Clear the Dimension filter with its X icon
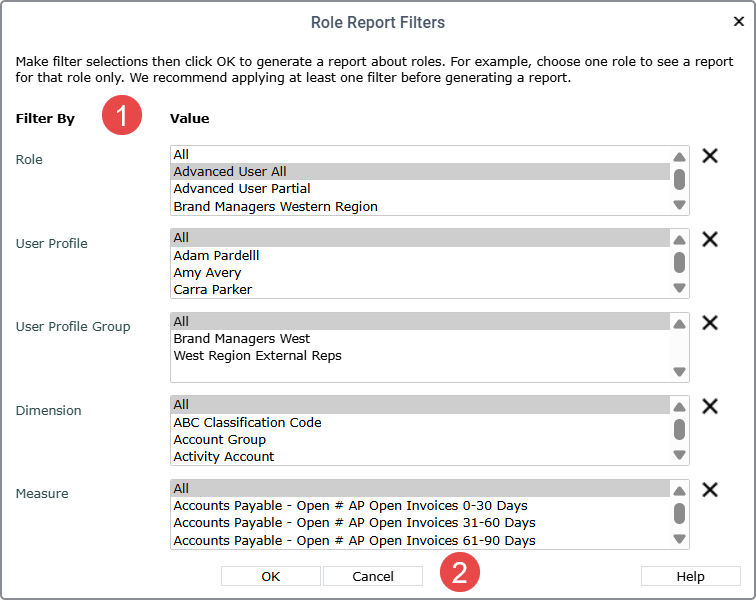The height and width of the screenshot is (600, 756). (710, 407)
